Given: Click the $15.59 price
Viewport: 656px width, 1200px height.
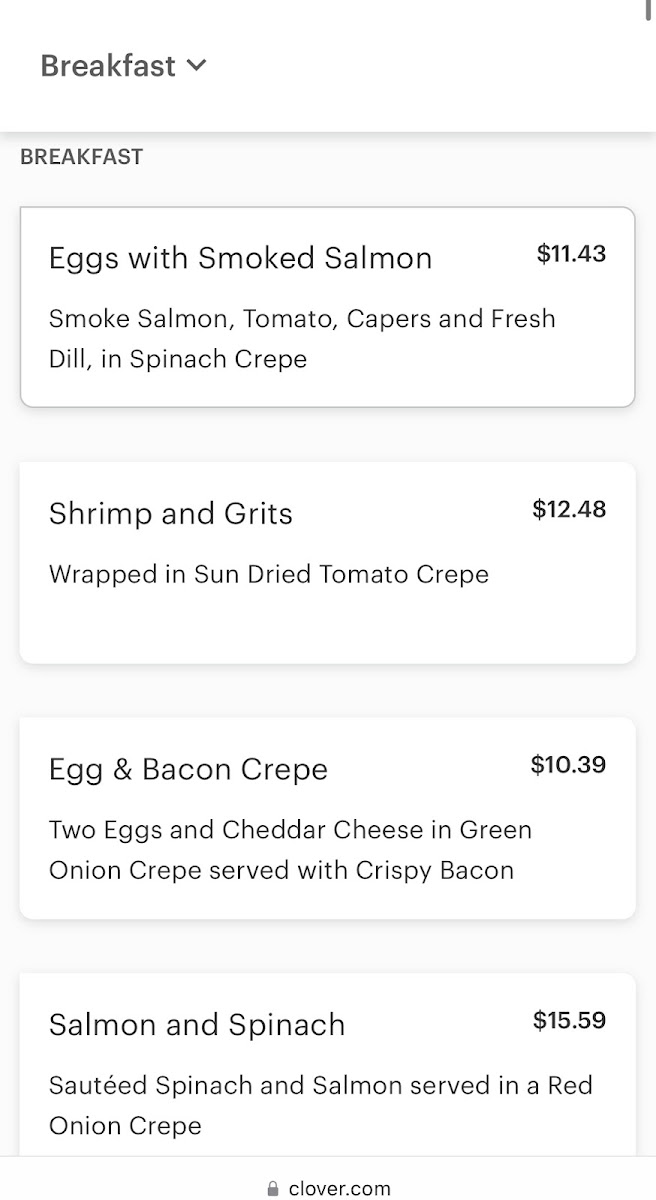Looking at the screenshot, I should coord(569,1021).
